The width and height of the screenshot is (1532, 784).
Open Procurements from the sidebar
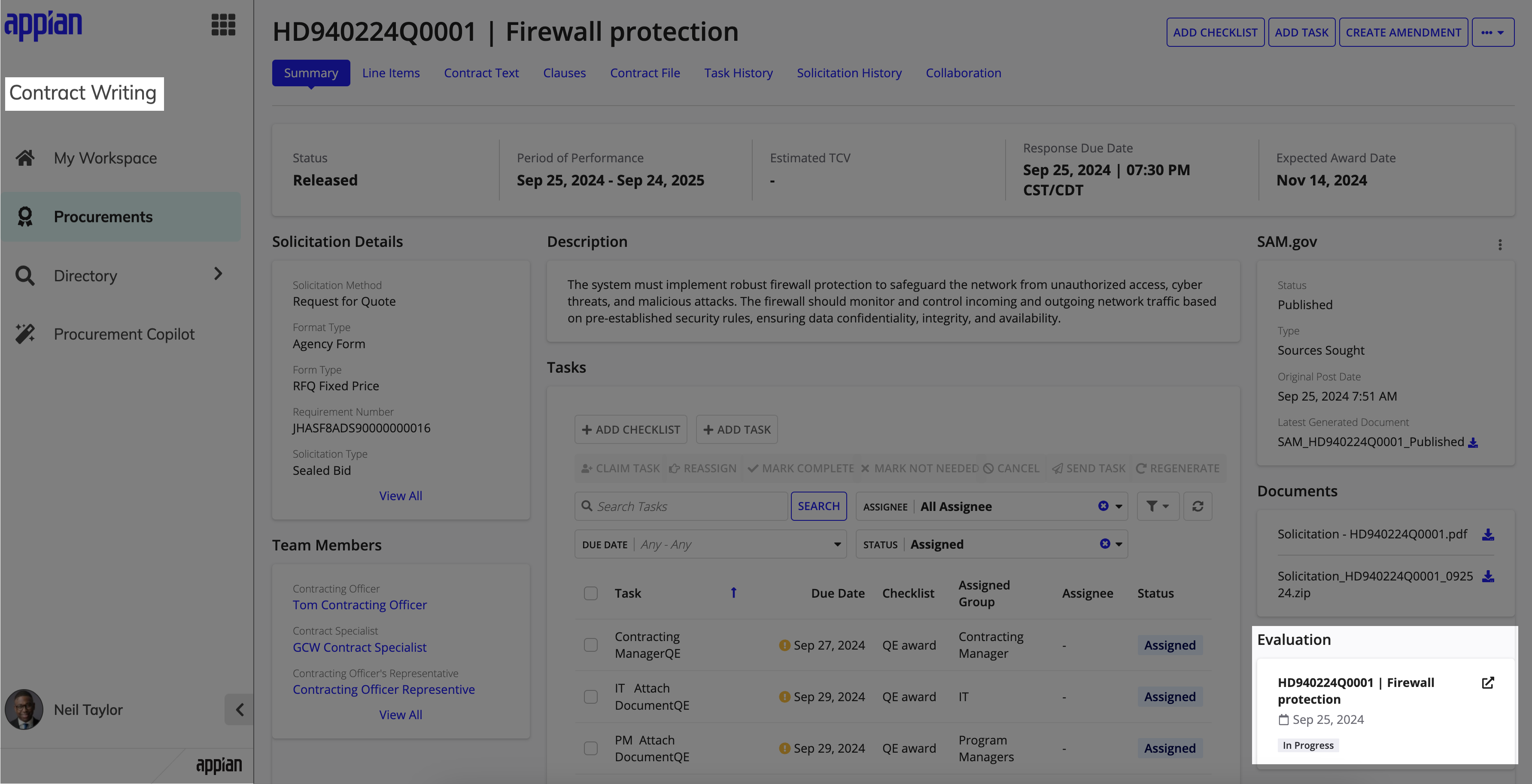(x=121, y=216)
